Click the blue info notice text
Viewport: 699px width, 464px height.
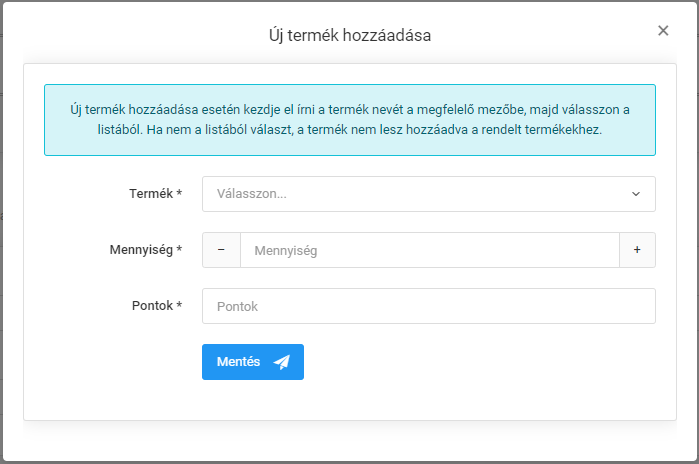click(350, 120)
